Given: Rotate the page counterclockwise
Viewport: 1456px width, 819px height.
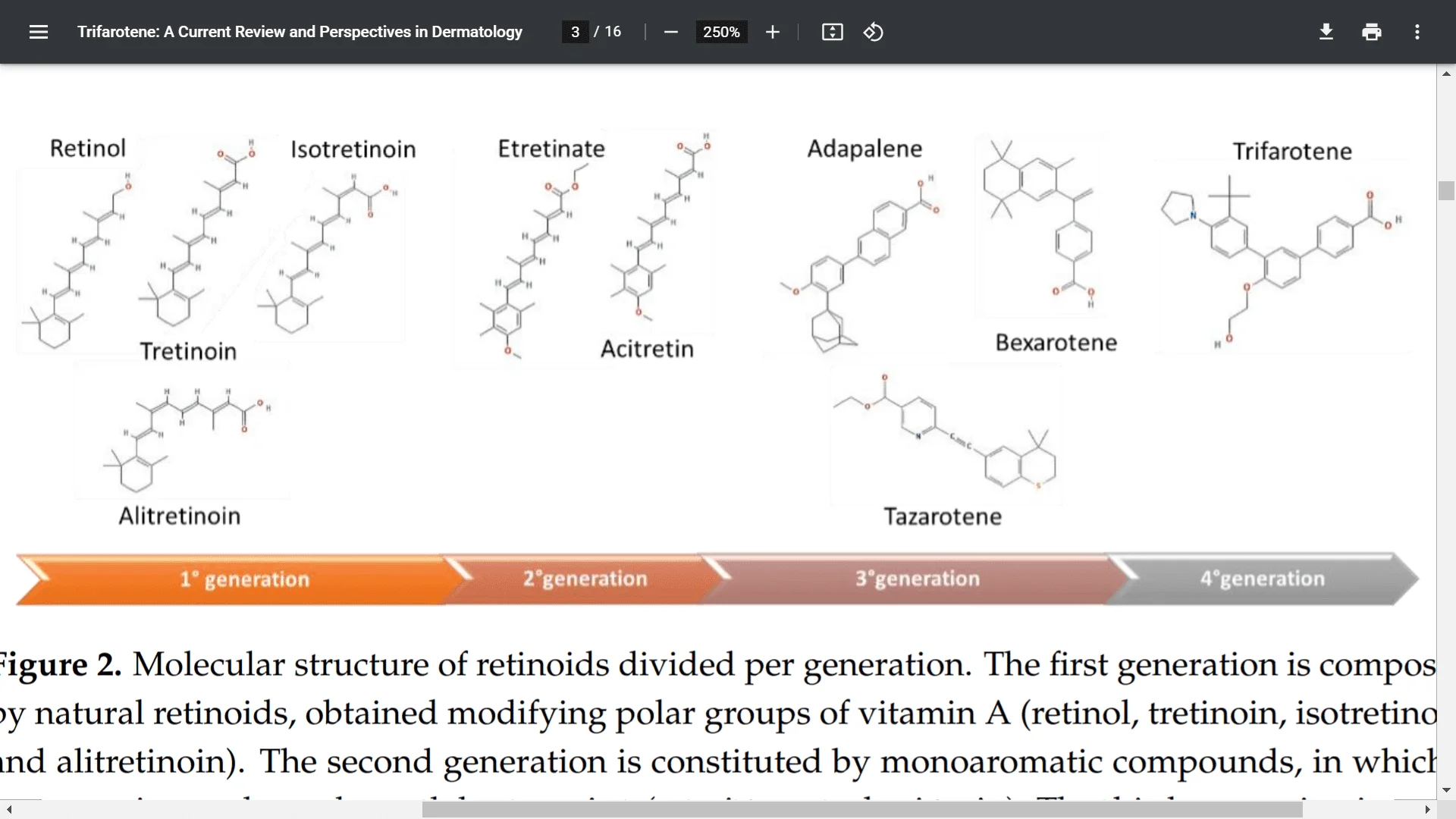Looking at the screenshot, I should (x=874, y=32).
